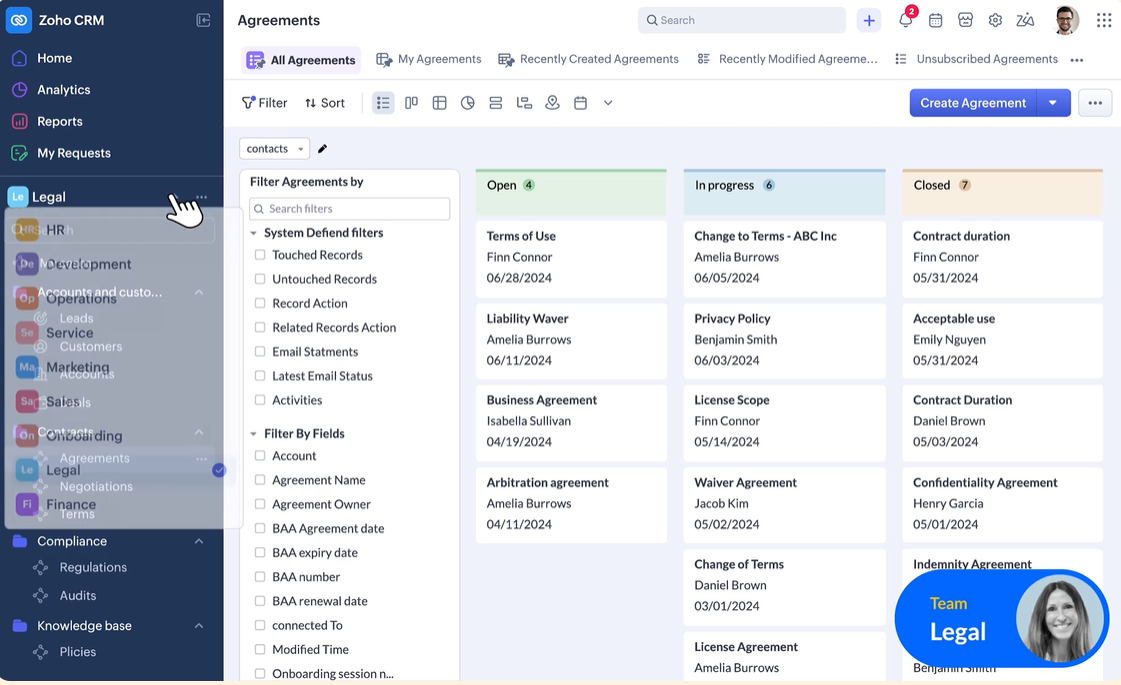Tick the Modified Time checkbox
The width and height of the screenshot is (1121, 685).
pos(260,649)
